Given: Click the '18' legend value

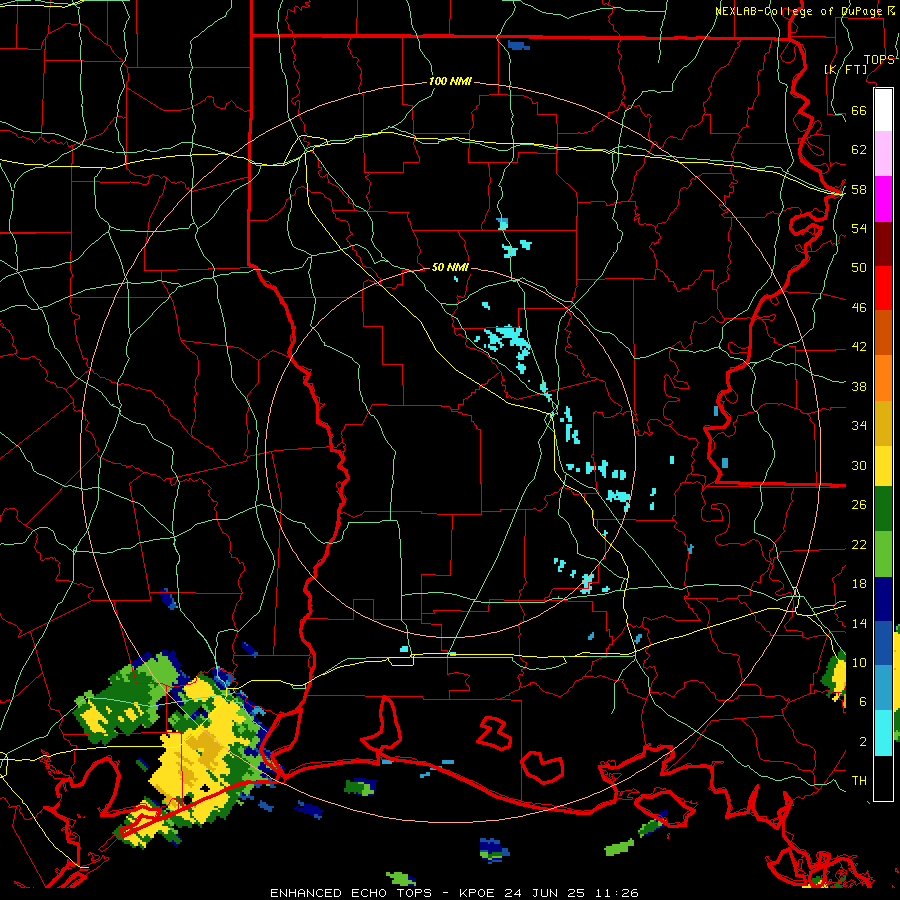Looking at the screenshot, I should click(859, 584).
